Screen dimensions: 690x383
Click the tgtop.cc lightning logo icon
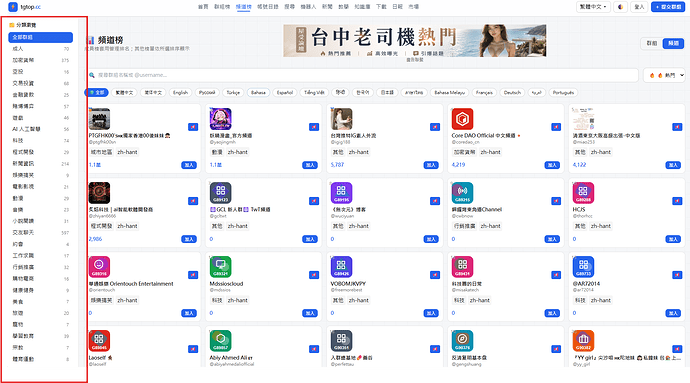pyautogui.click(x=13, y=7)
